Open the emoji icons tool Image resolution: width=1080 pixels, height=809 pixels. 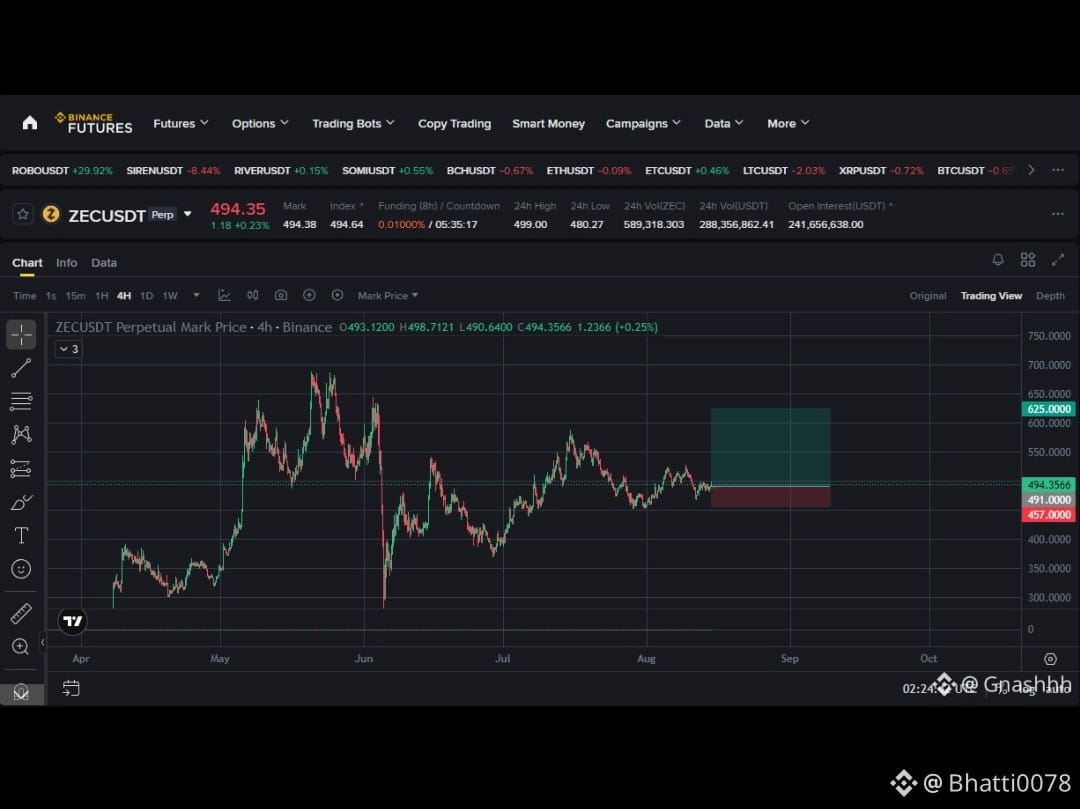pyautogui.click(x=21, y=569)
